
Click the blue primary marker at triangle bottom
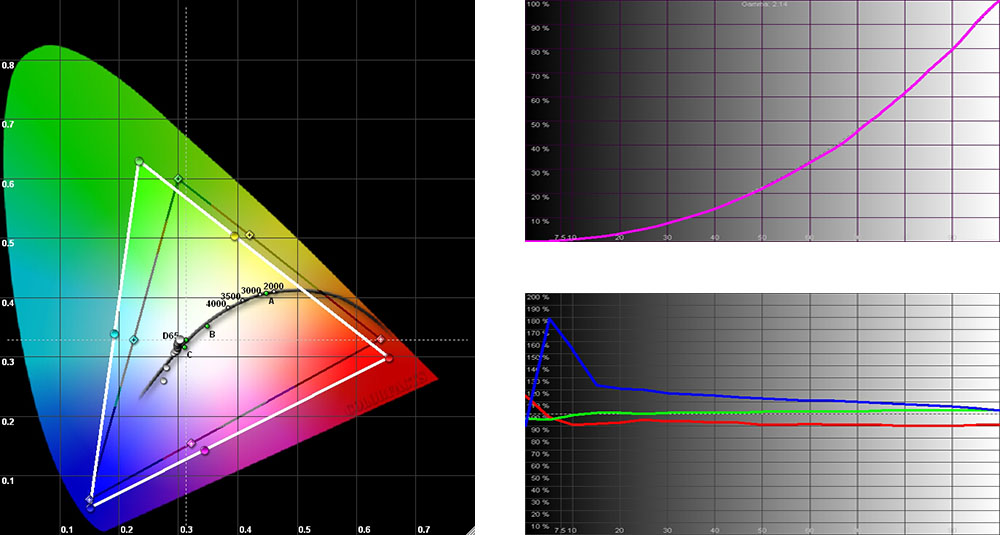point(90,507)
